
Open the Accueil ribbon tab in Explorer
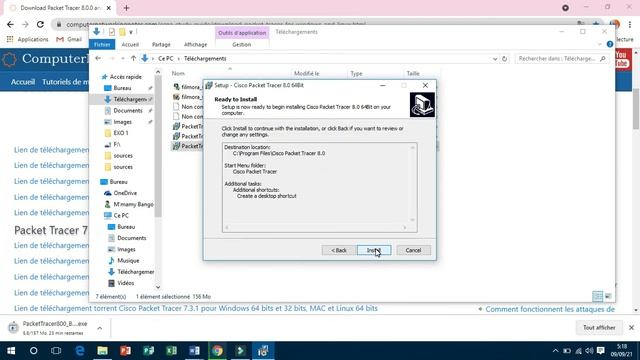[130, 44]
